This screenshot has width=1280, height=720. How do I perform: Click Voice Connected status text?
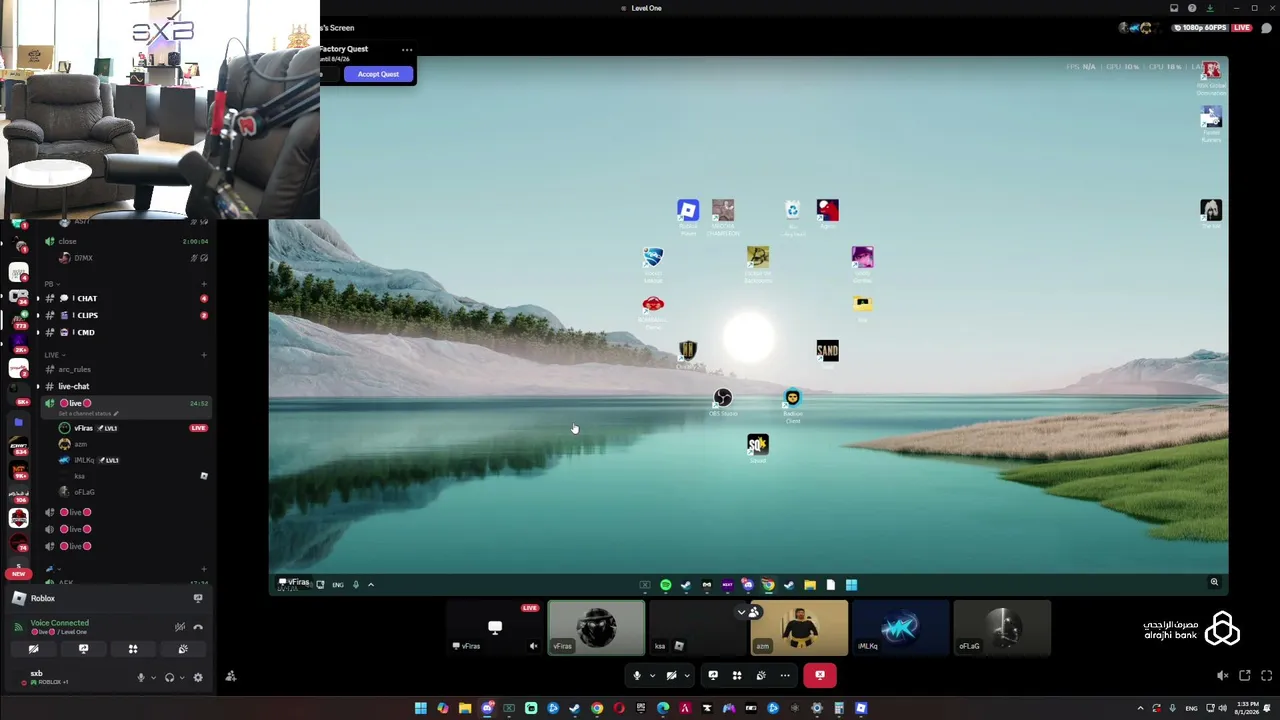click(x=60, y=623)
